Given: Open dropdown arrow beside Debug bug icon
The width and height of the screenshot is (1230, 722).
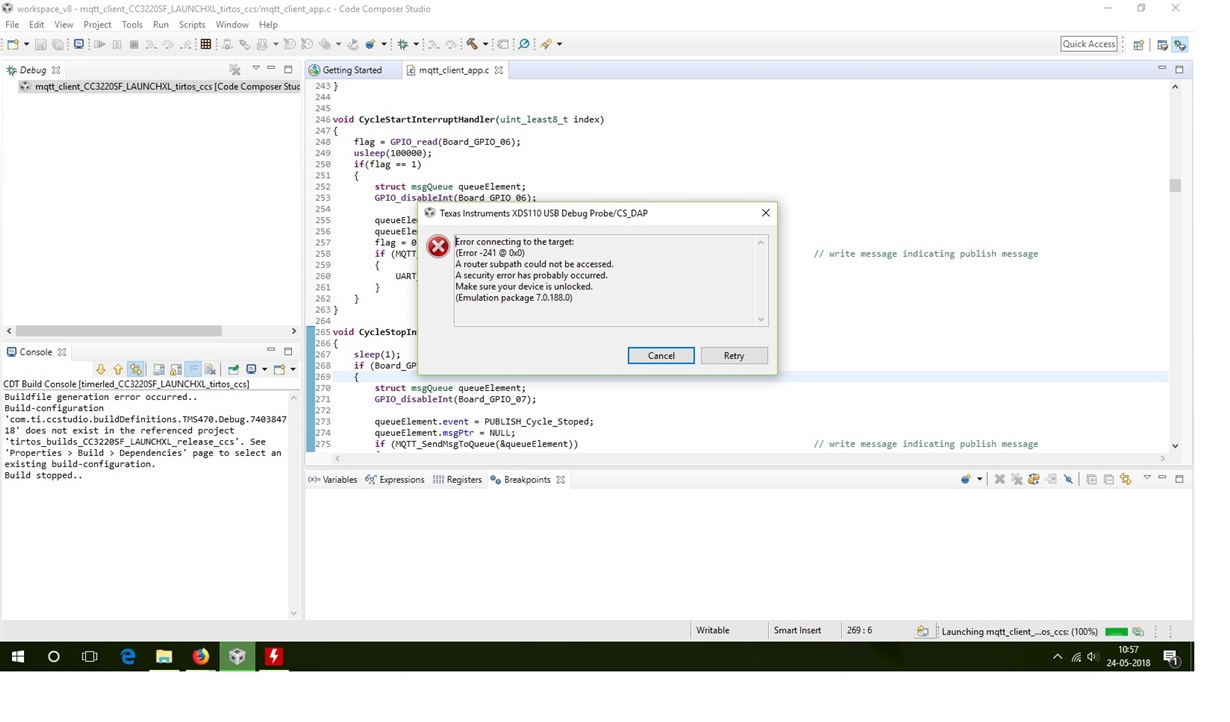Looking at the screenshot, I should pos(416,44).
